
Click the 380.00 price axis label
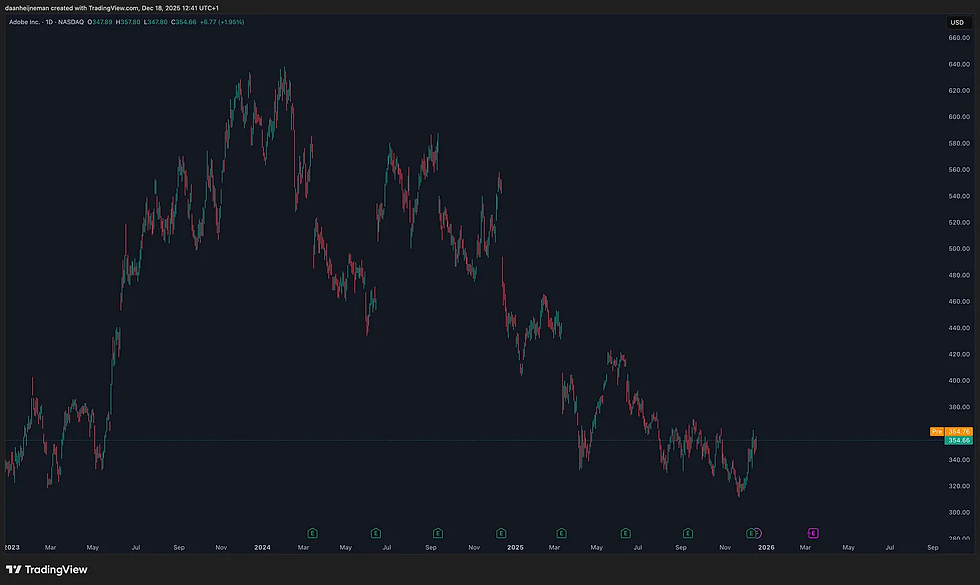959,407
